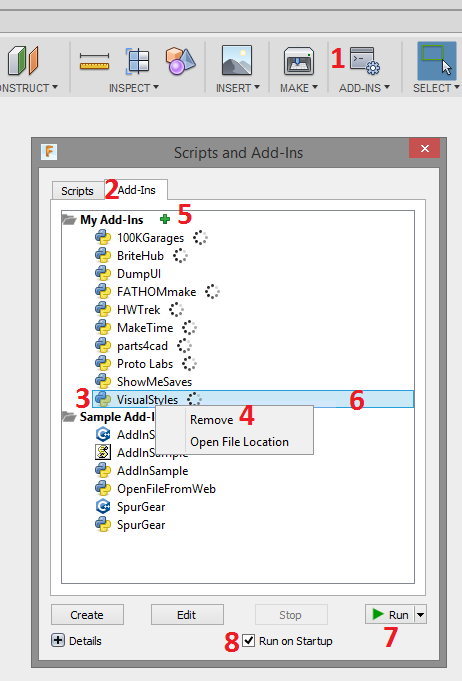Viewport: 462px width, 681px height.
Task: Click the Python icon beside DumpUI
Action: [103, 274]
